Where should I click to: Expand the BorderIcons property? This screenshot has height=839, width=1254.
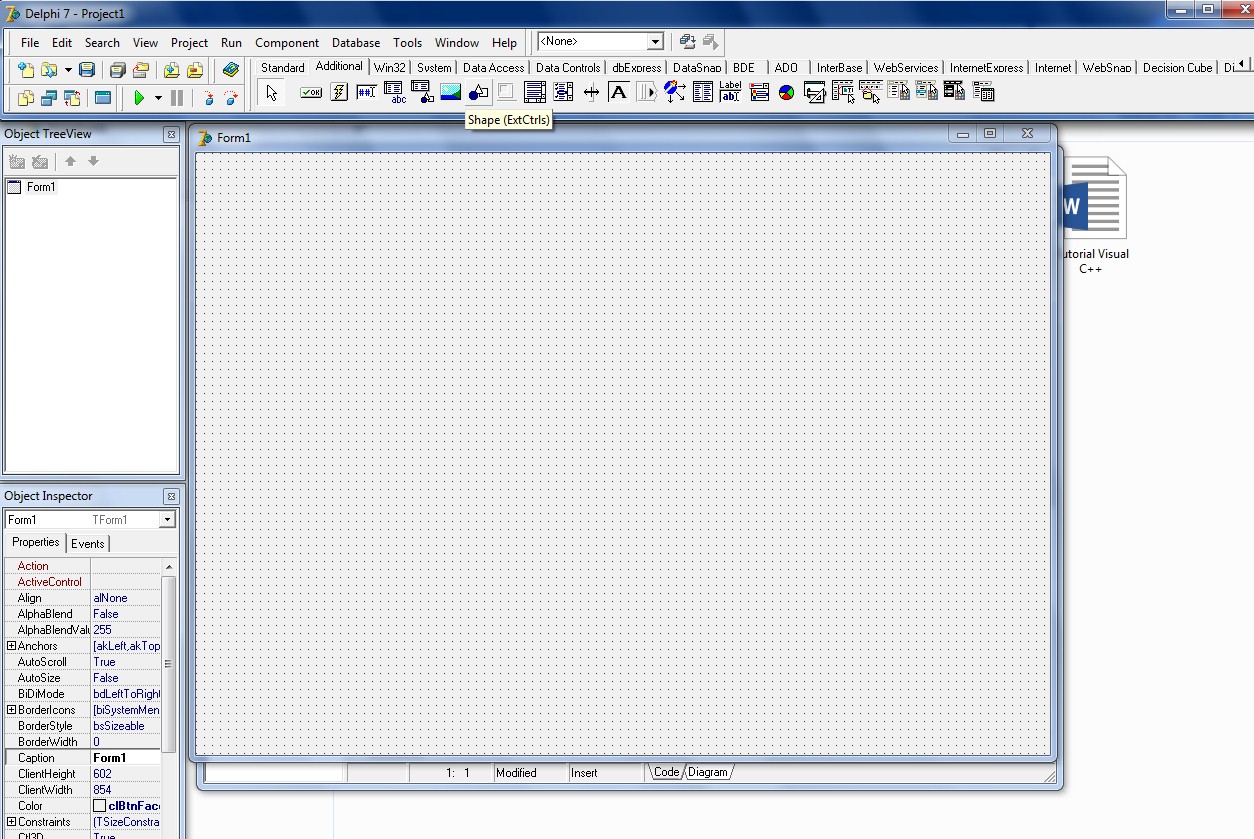[9, 709]
